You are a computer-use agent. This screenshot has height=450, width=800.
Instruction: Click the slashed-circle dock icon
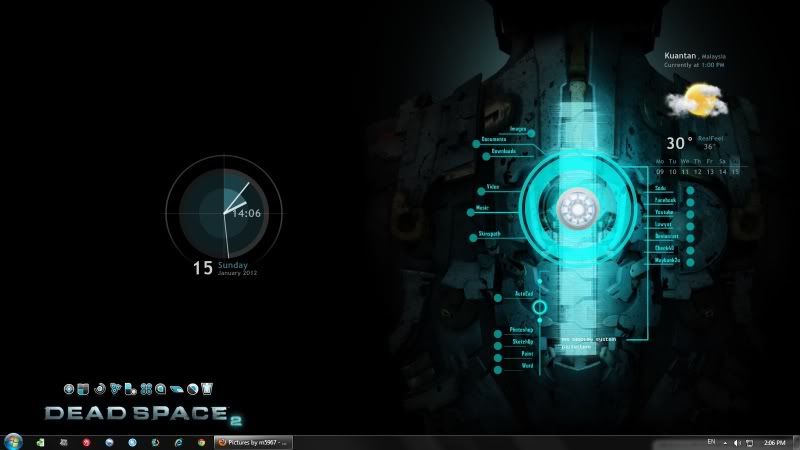tap(192, 389)
